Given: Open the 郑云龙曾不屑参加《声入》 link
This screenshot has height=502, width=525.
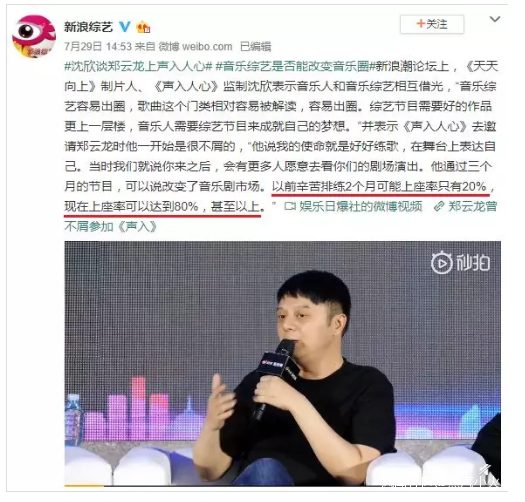Looking at the screenshot, I should [281, 216].
